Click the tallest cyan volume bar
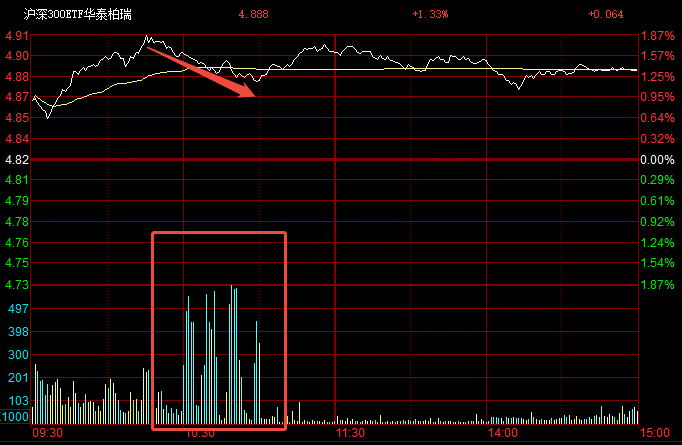 click(x=231, y=355)
